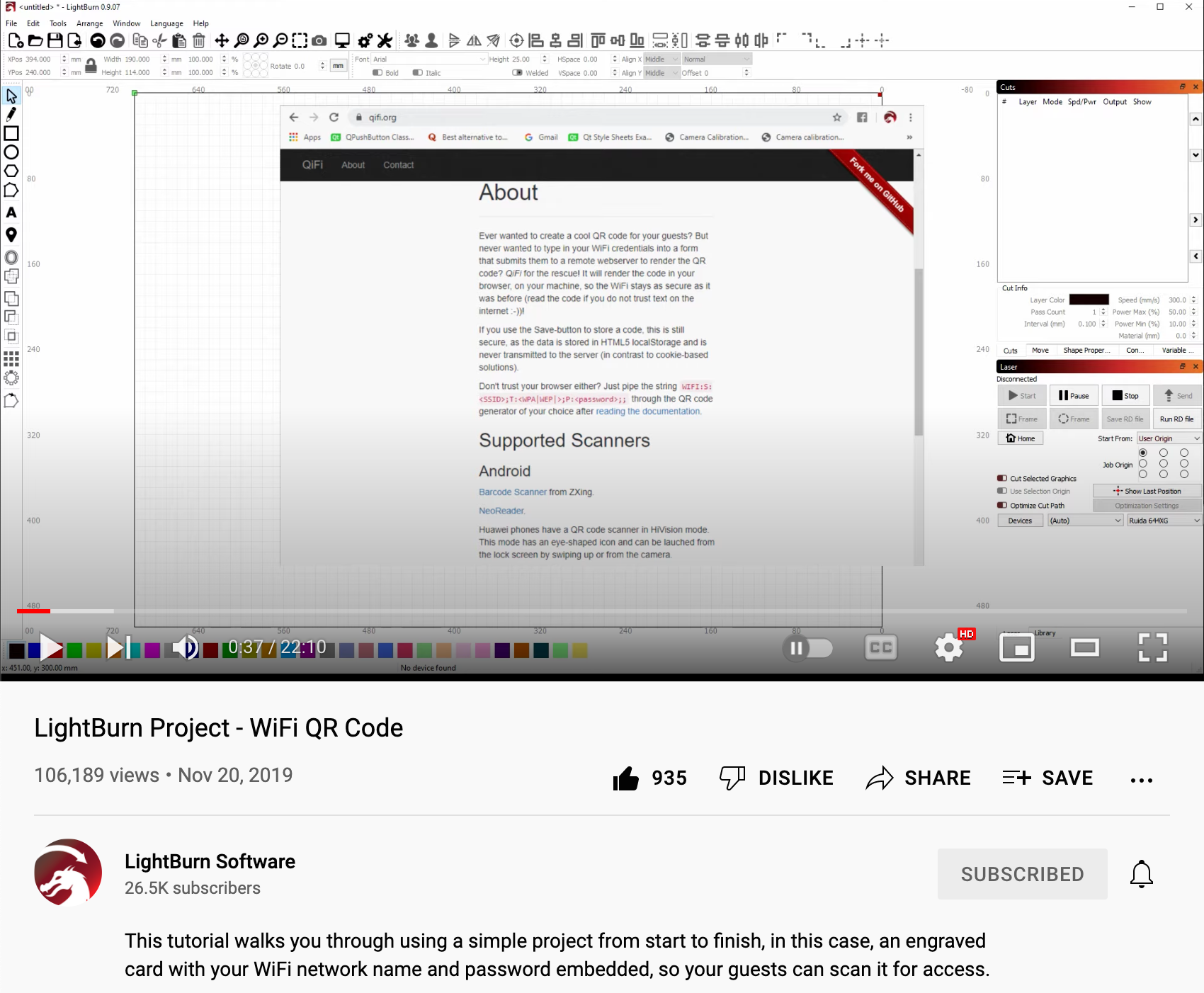Select the top-left Job Origin radio button

pyautogui.click(x=1143, y=453)
